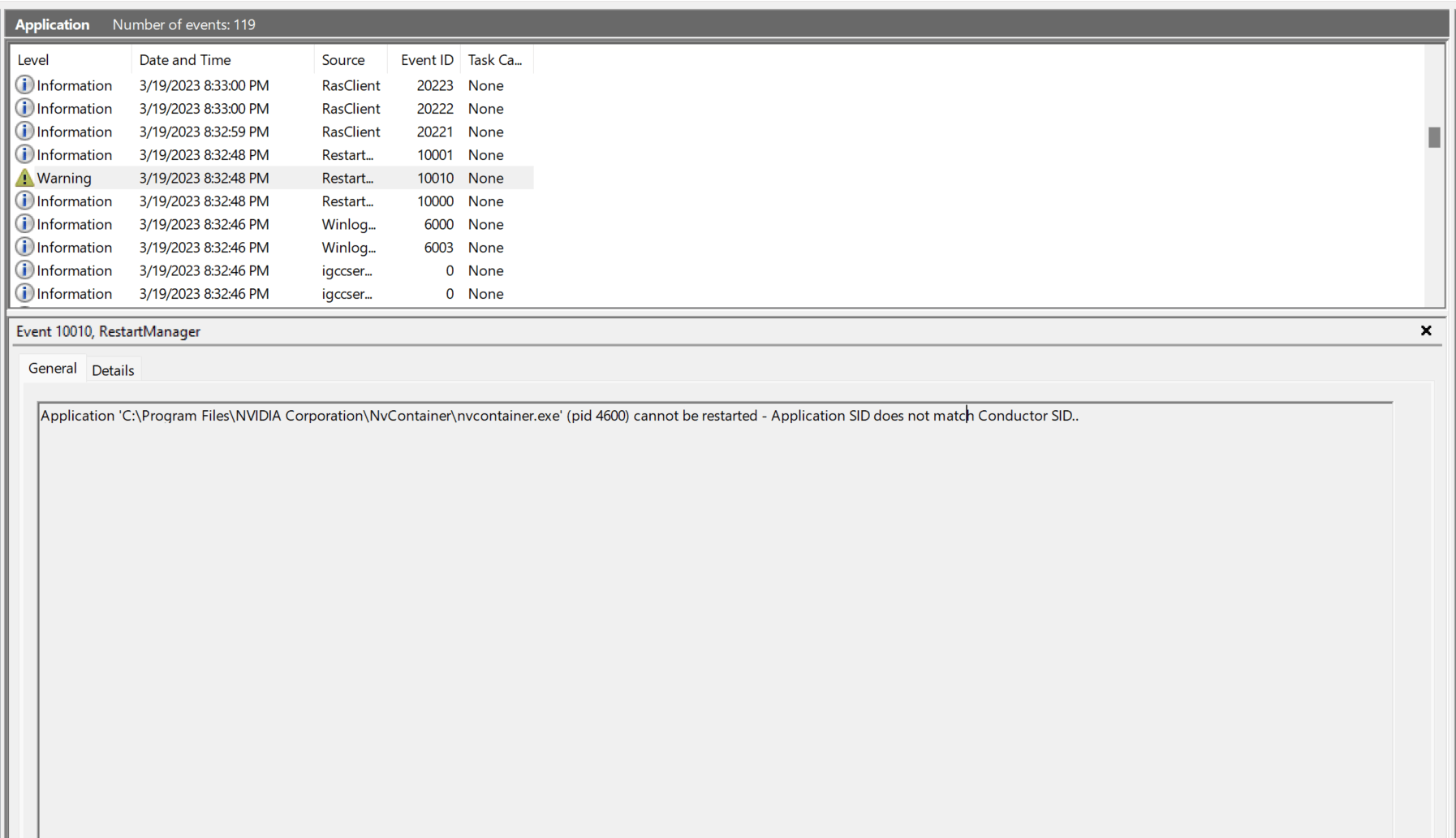This screenshot has width=1456, height=838.
Task: Click Event ID 10001 cell
Action: (435, 154)
